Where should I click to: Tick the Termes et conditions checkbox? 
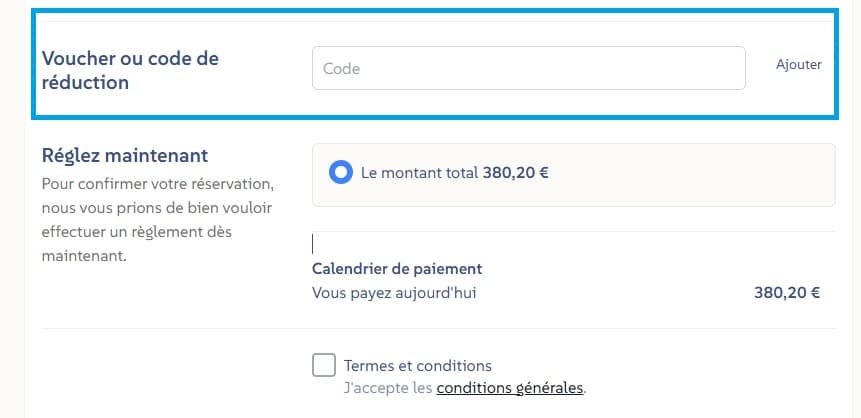(324, 365)
